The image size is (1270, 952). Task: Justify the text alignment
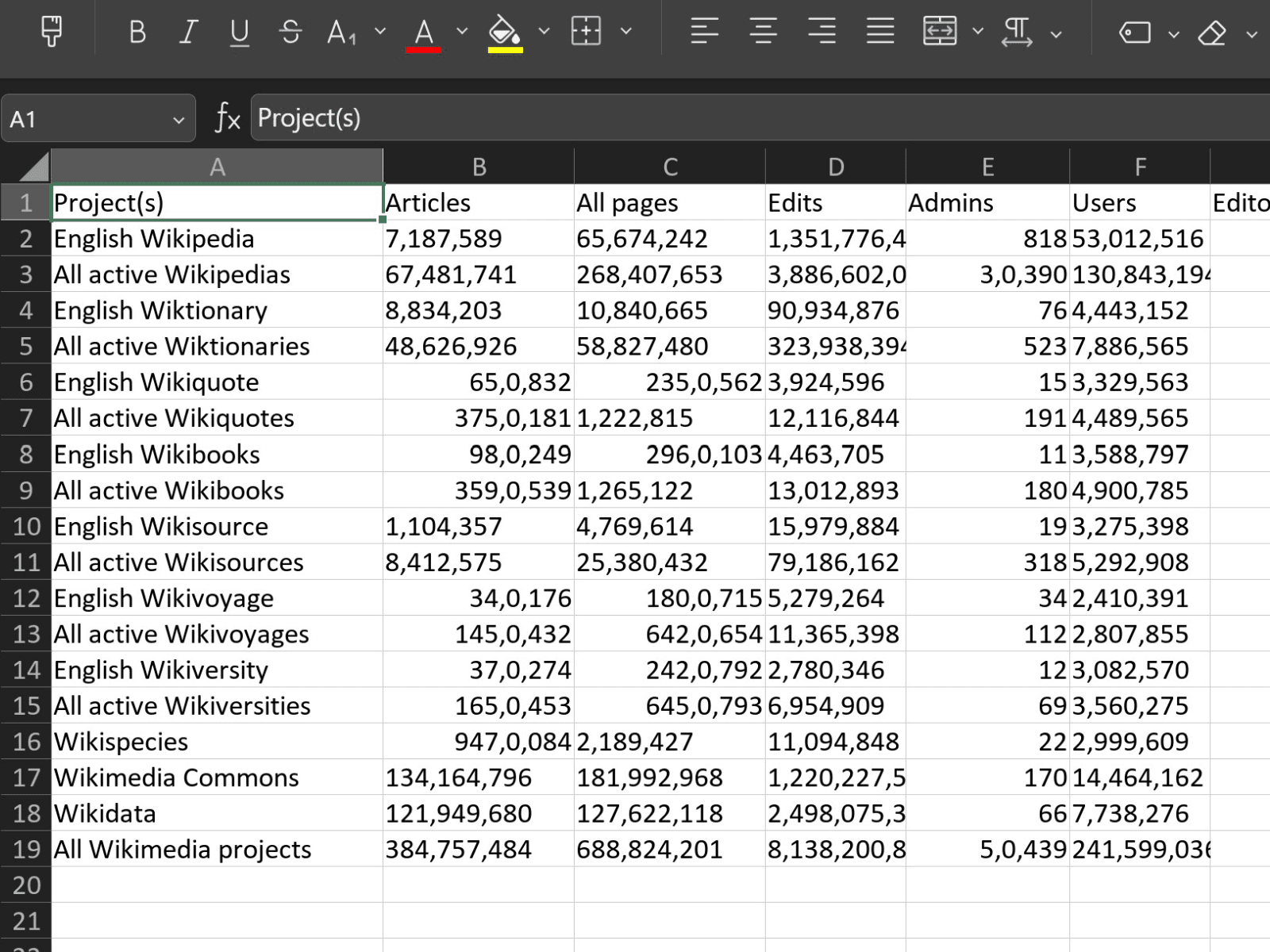tap(880, 32)
